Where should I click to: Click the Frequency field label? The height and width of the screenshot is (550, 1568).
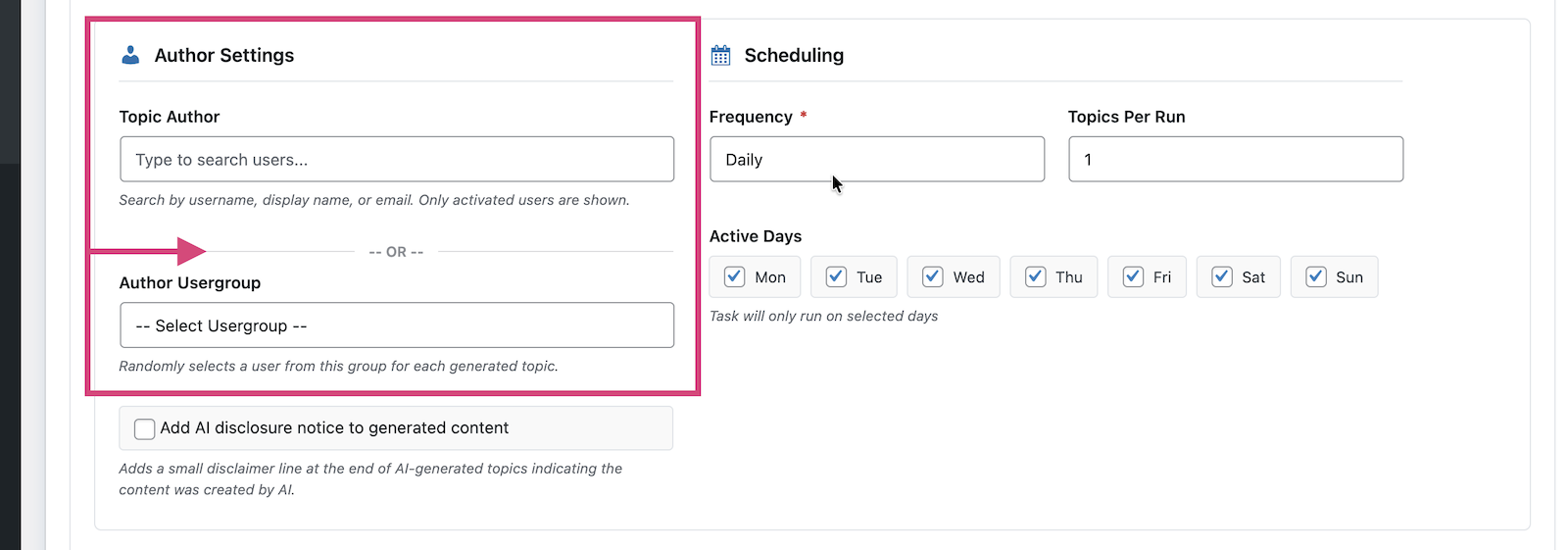751,117
